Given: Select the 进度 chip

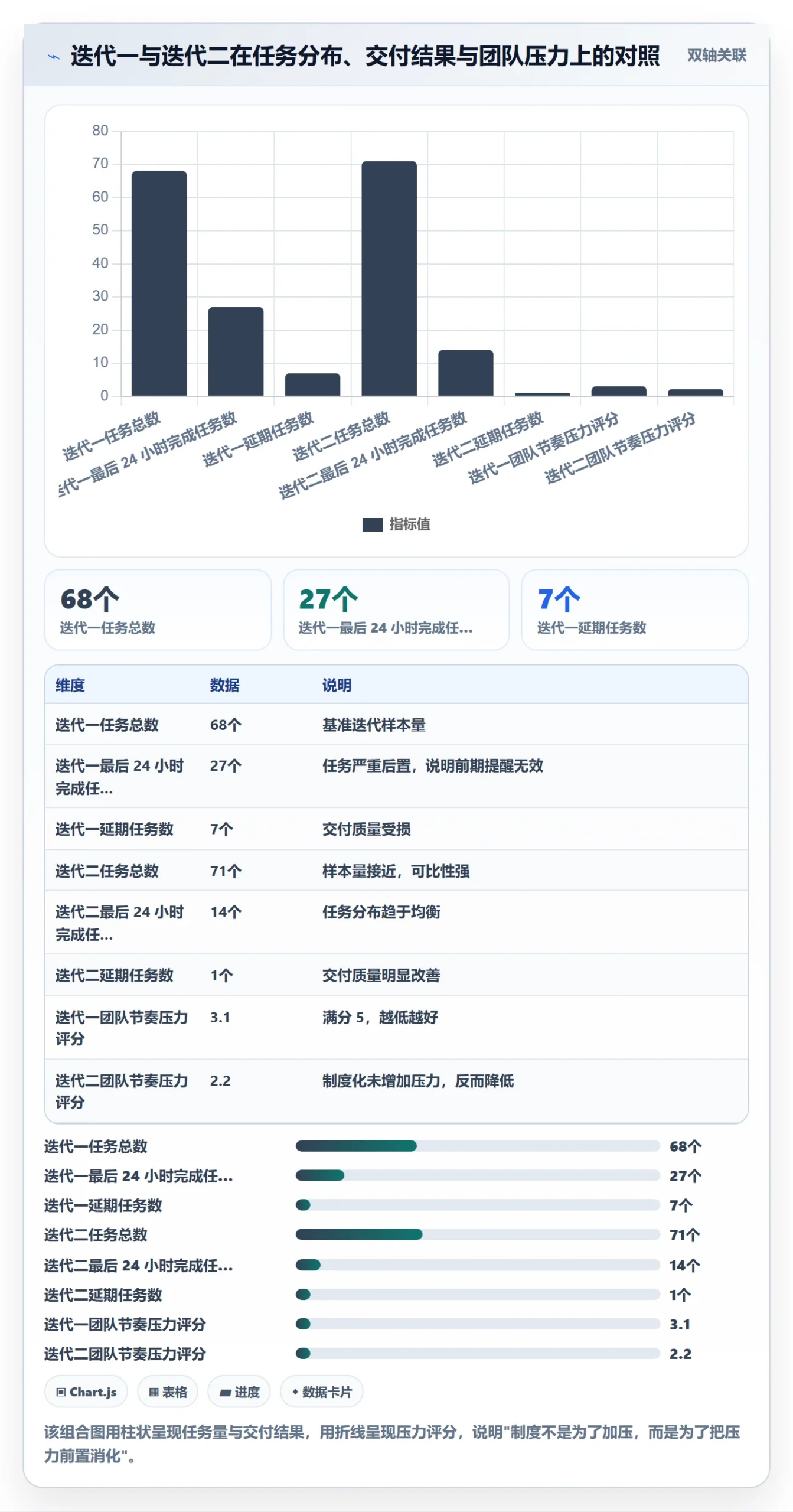Looking at the screenshot, I should tap(239, 1392).
